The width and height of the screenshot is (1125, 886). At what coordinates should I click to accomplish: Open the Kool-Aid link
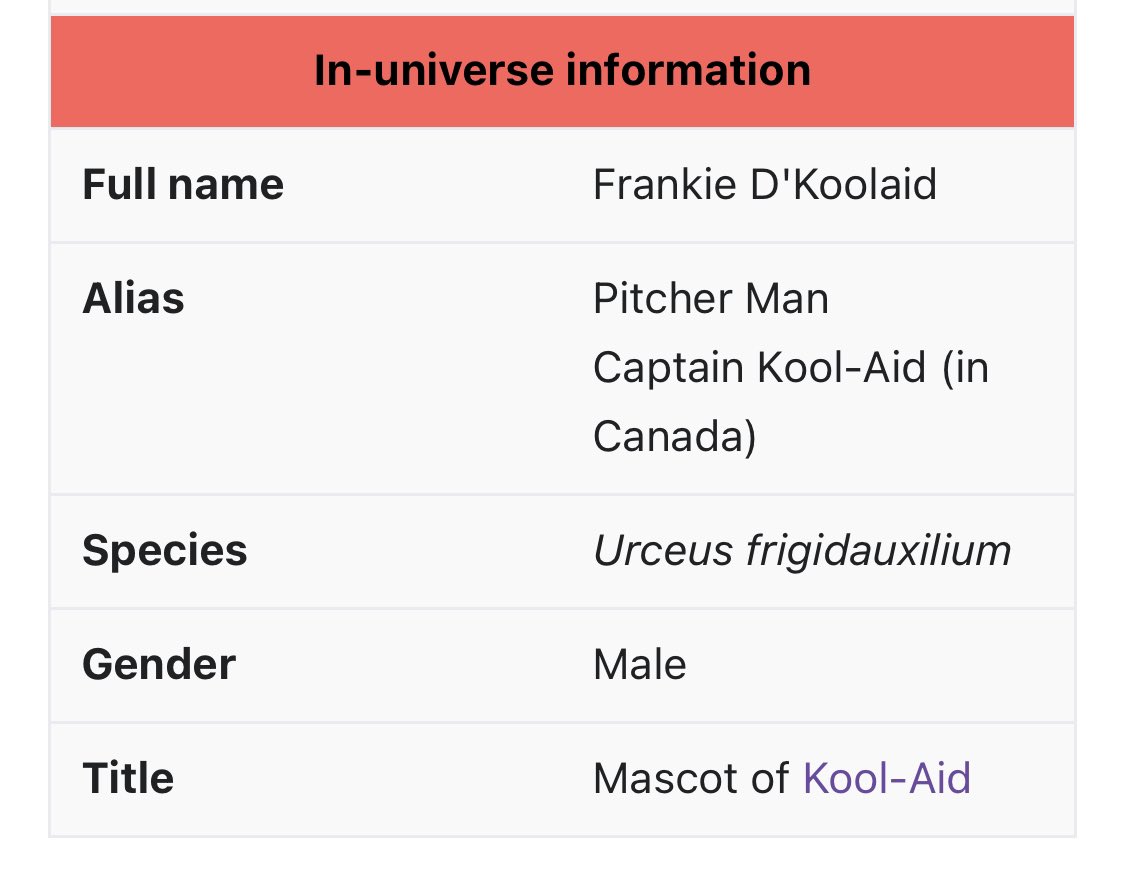(887, 778)
